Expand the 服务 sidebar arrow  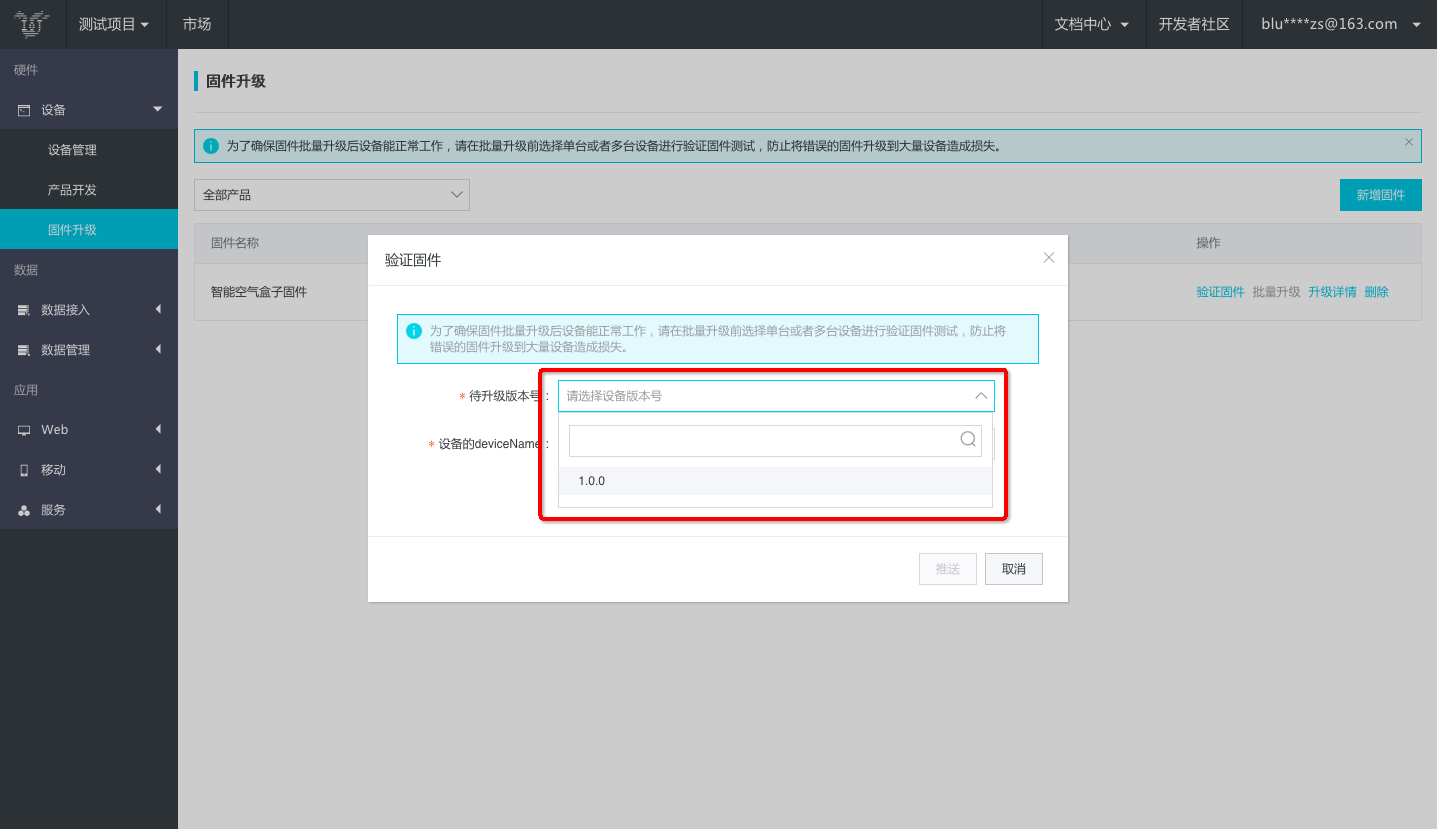click(158, 510)
